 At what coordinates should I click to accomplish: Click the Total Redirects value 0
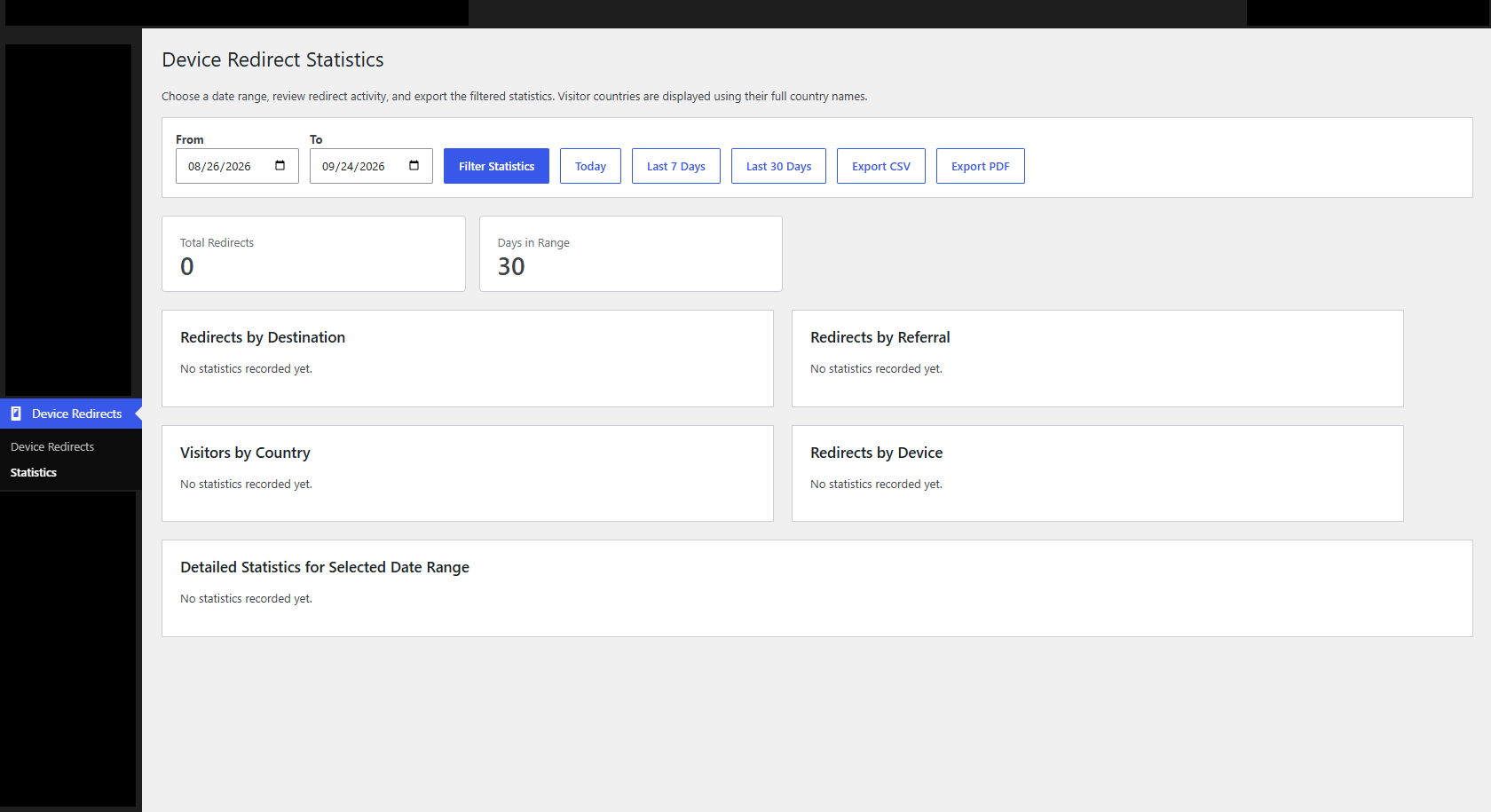tap(187, 266)
